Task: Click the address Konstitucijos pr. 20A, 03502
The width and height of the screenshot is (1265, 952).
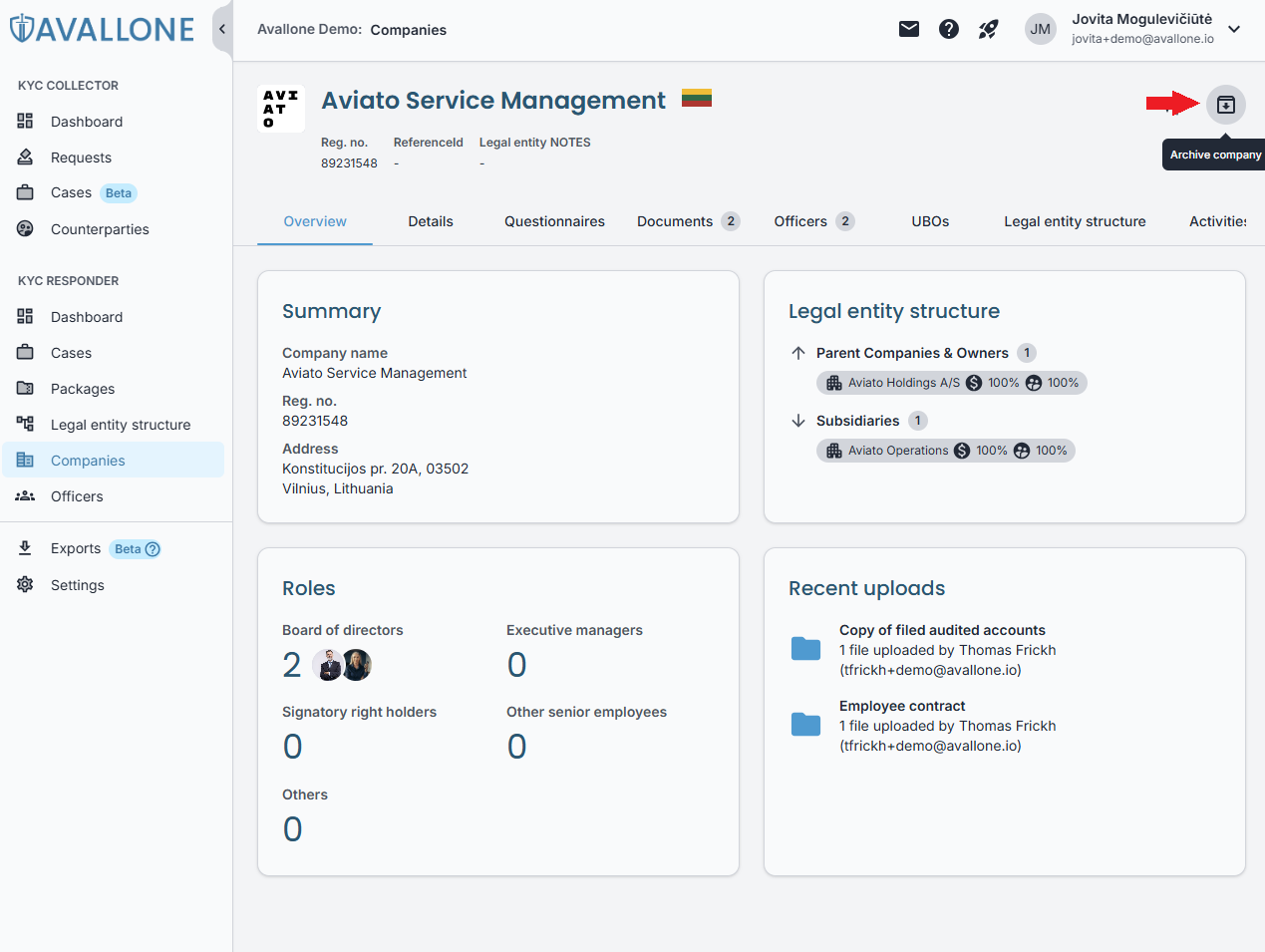Action: click(x=375, y=469)
